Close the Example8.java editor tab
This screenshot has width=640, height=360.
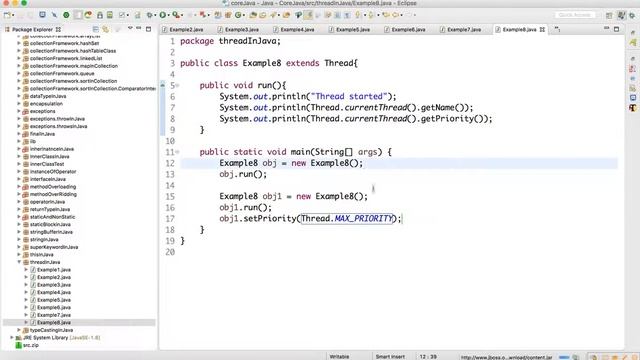[x=542, y=29]
